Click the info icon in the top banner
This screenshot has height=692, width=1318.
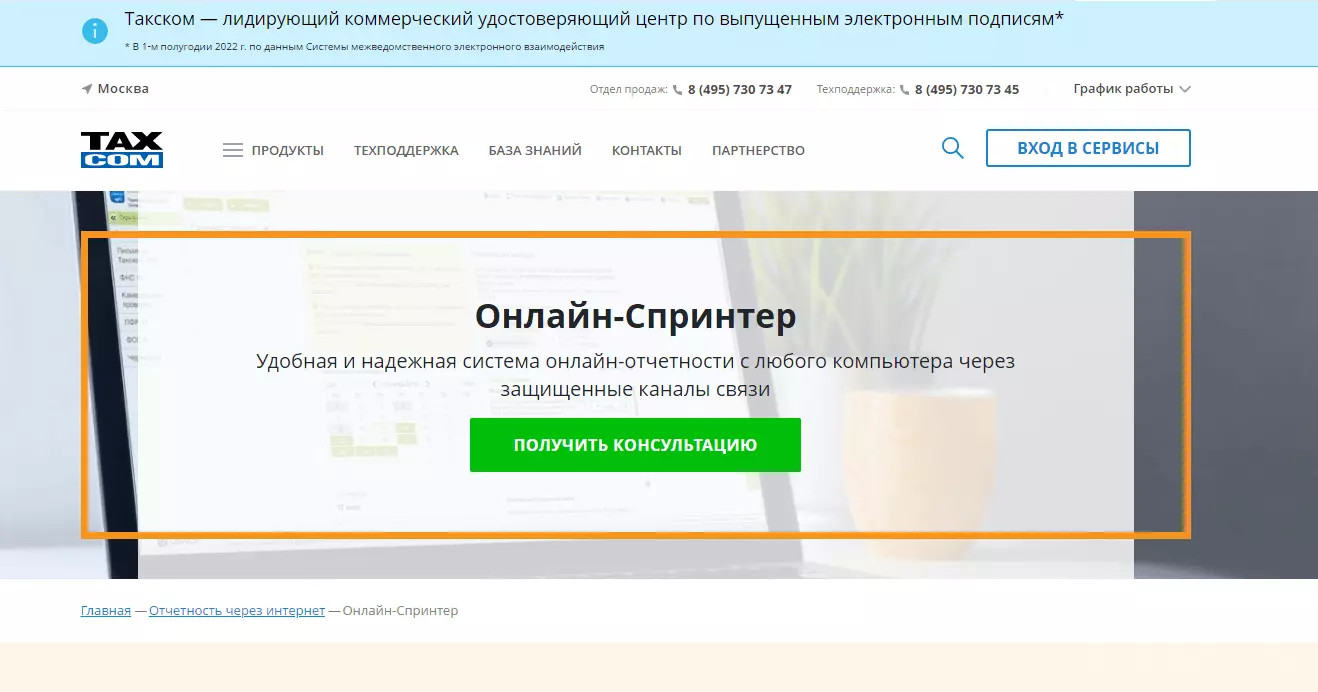(x=94, y=31)
